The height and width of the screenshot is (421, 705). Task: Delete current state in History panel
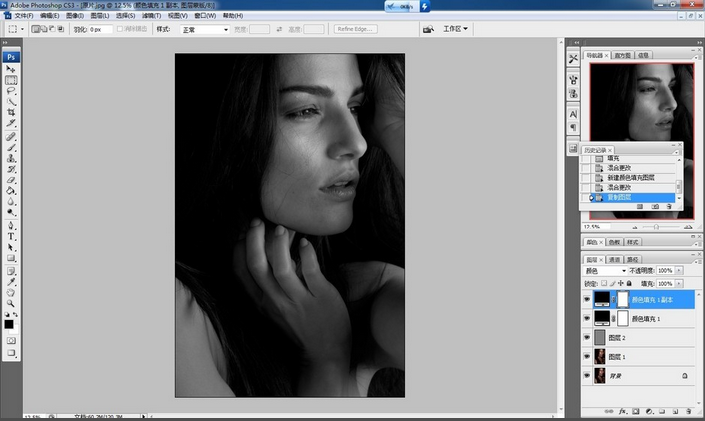(669, 206)
